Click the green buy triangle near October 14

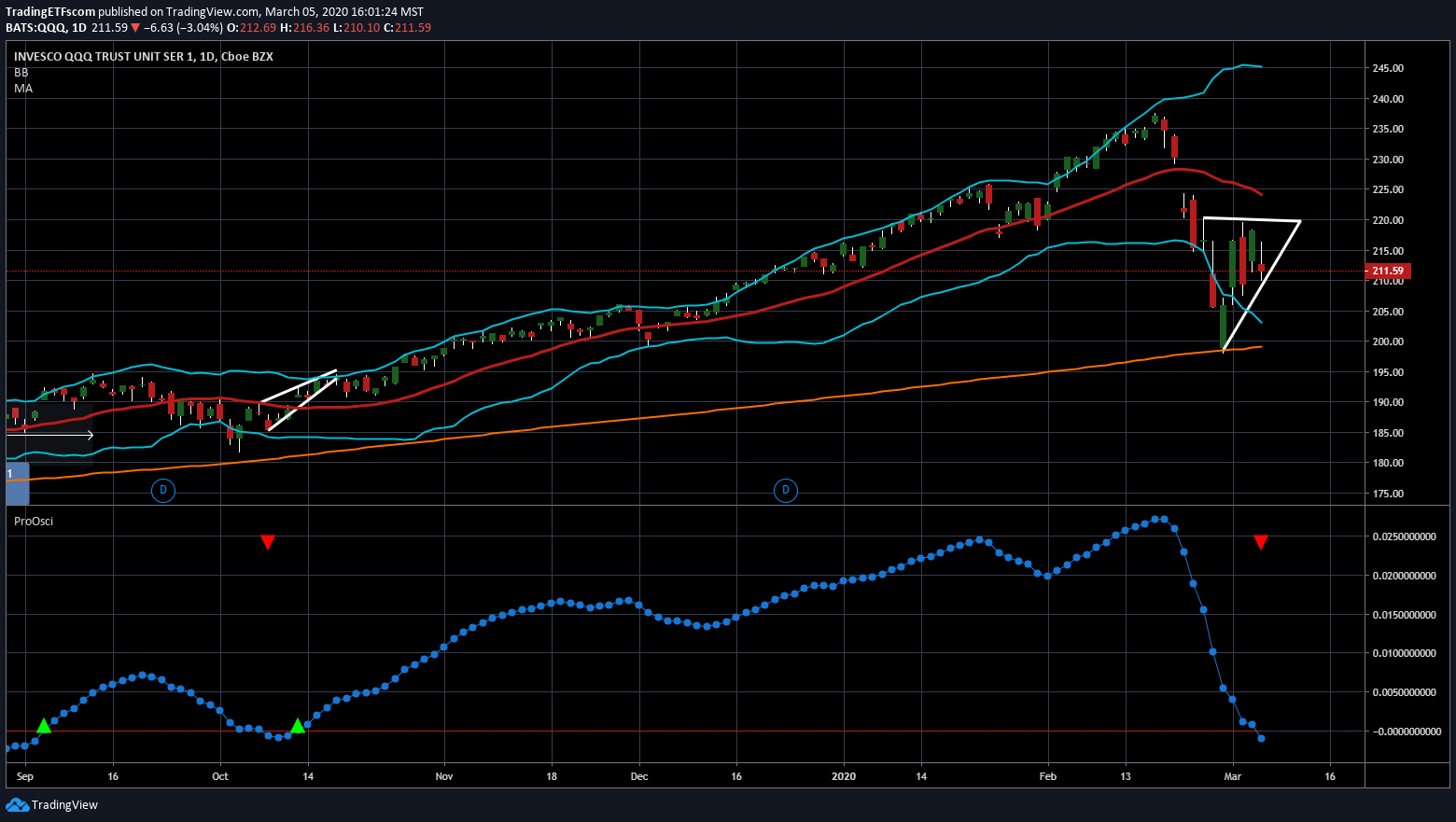(x=298, y=725)
